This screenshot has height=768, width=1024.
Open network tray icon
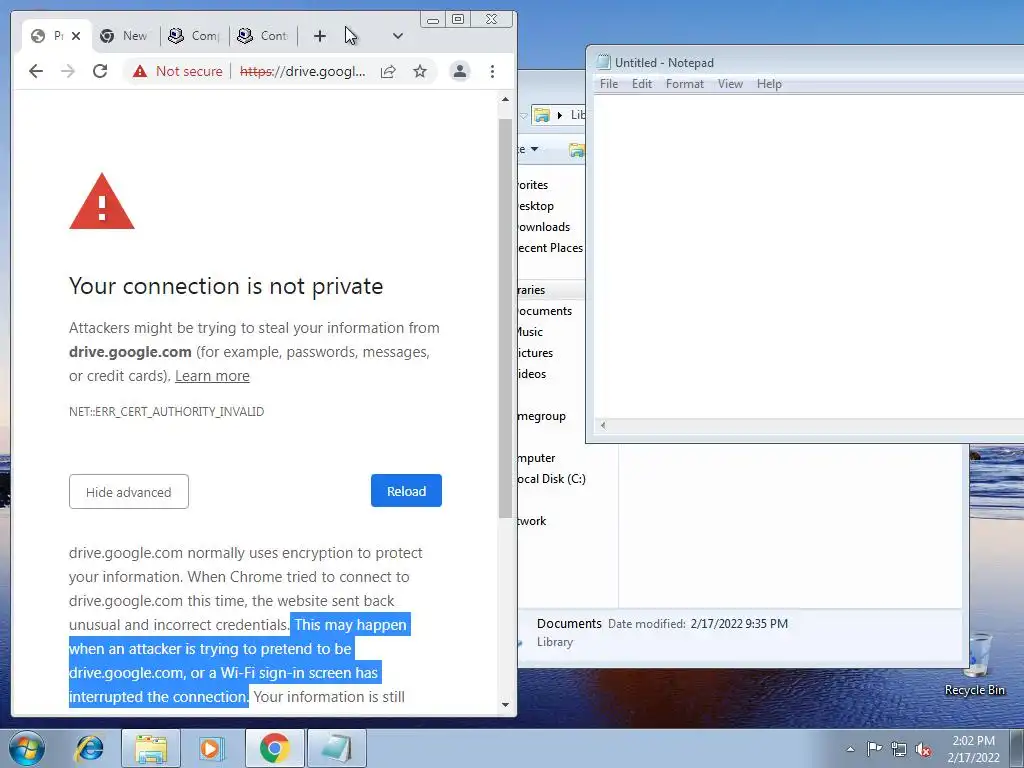899,749
